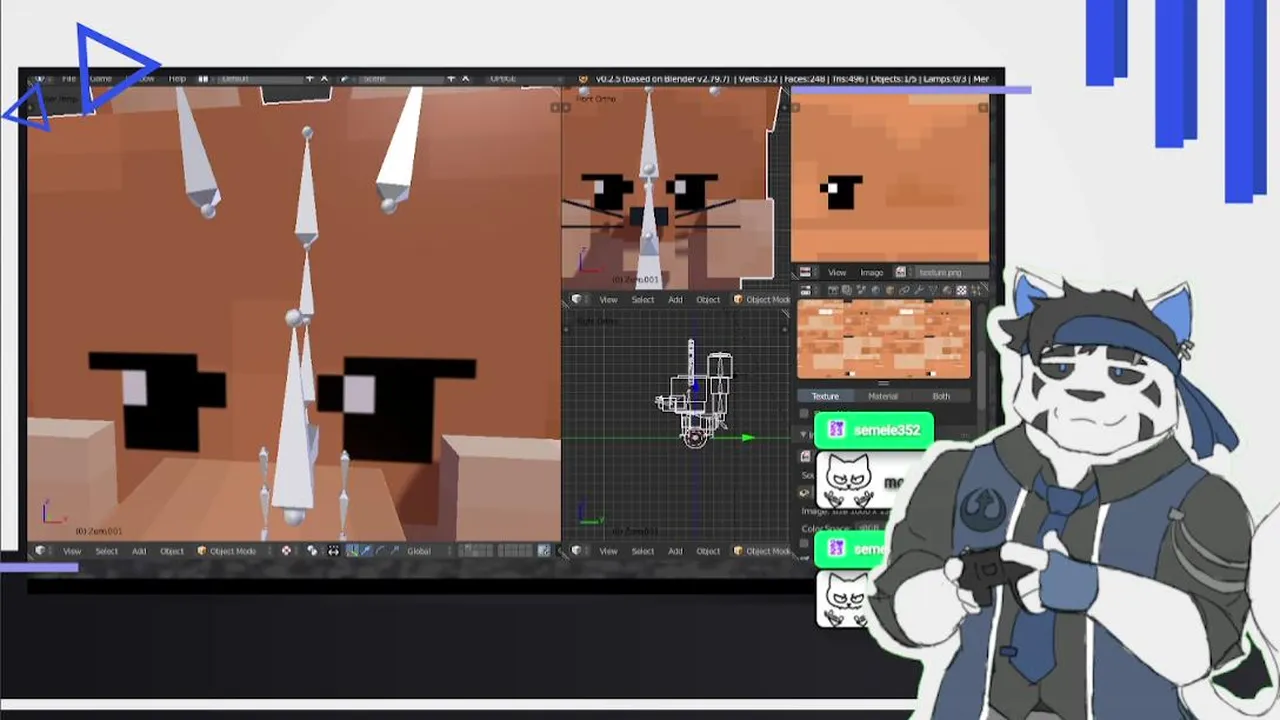Open the Object Data properties tab icon

point(933,290)
